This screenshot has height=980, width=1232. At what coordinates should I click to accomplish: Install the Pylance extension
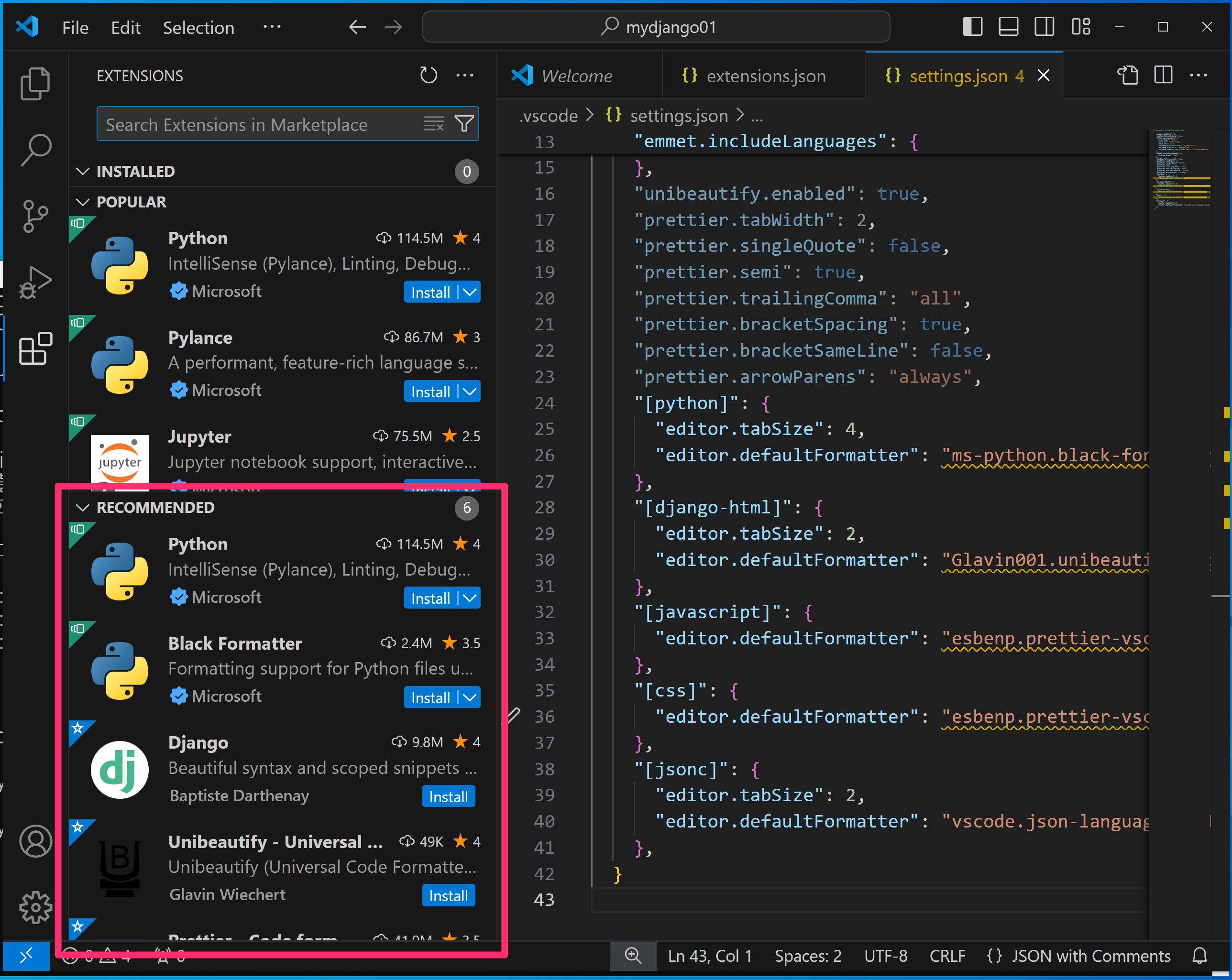pyautogui.click(x=431, y=392)
